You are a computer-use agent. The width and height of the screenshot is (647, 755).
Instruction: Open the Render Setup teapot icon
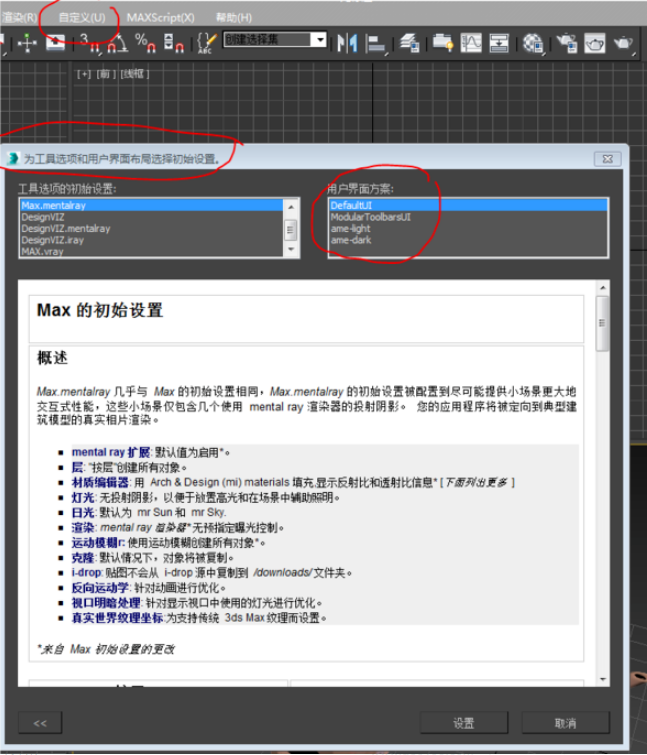tap(567, 43)
